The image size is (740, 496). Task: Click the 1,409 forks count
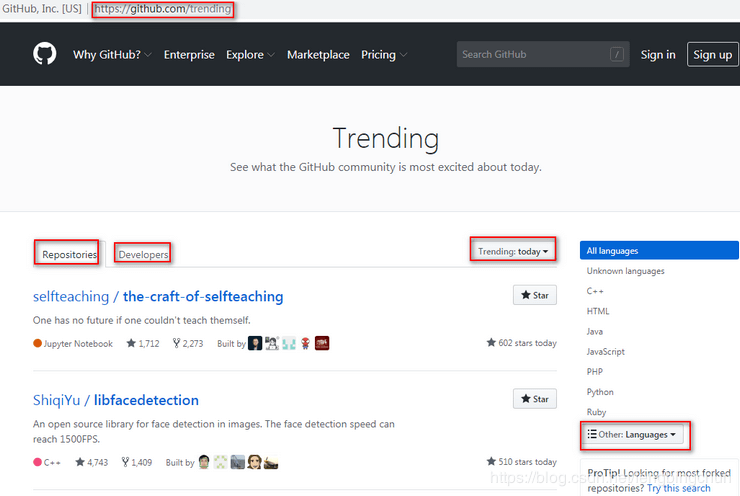point(137,462)
